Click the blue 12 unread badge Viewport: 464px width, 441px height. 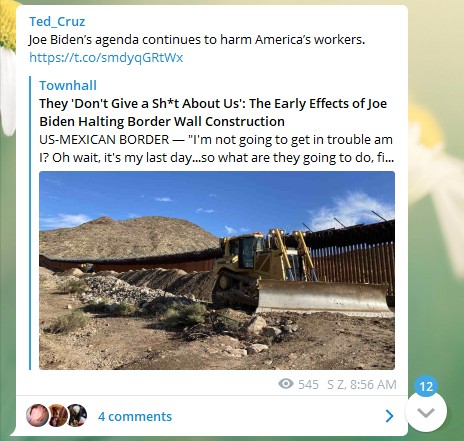(x=426, y=386)
